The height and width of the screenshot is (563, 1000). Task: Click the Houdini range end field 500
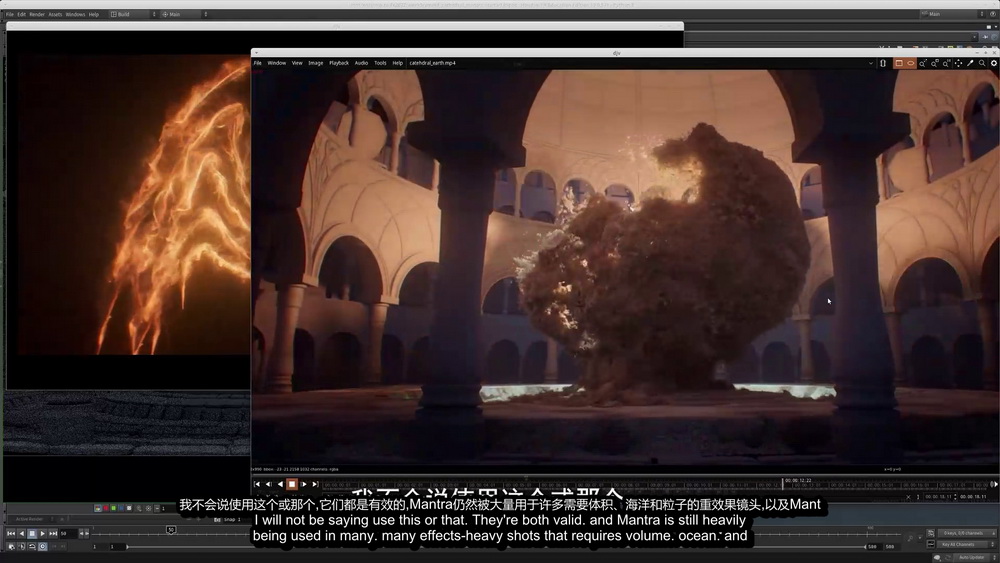(x=872, y=546)
